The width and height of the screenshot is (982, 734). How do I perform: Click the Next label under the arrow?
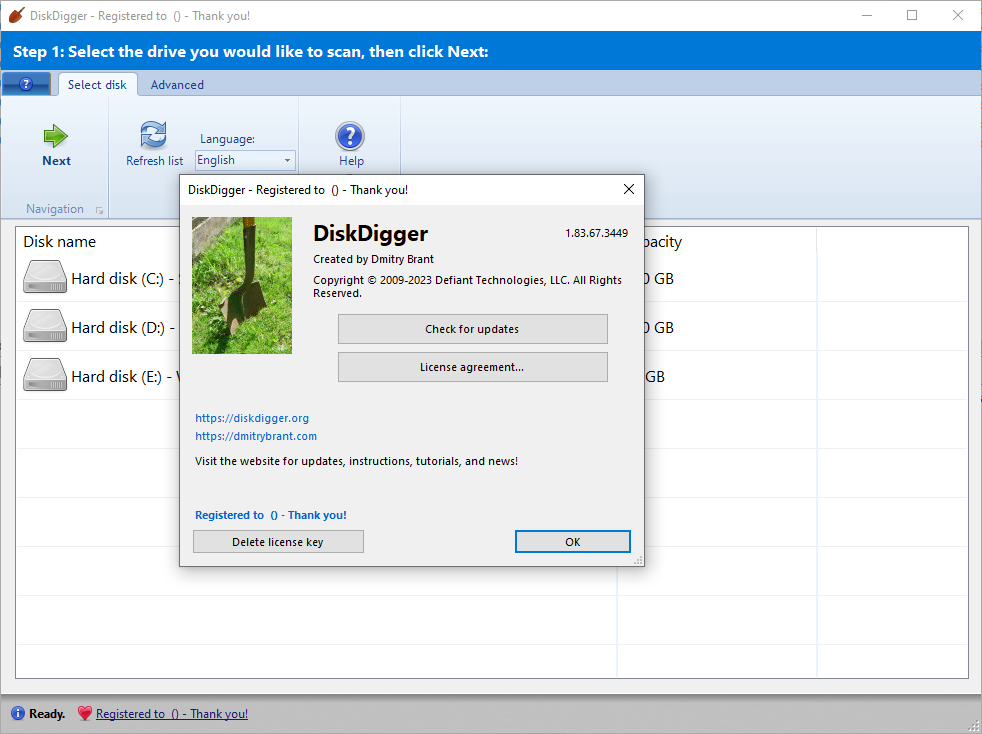(56, 160)
